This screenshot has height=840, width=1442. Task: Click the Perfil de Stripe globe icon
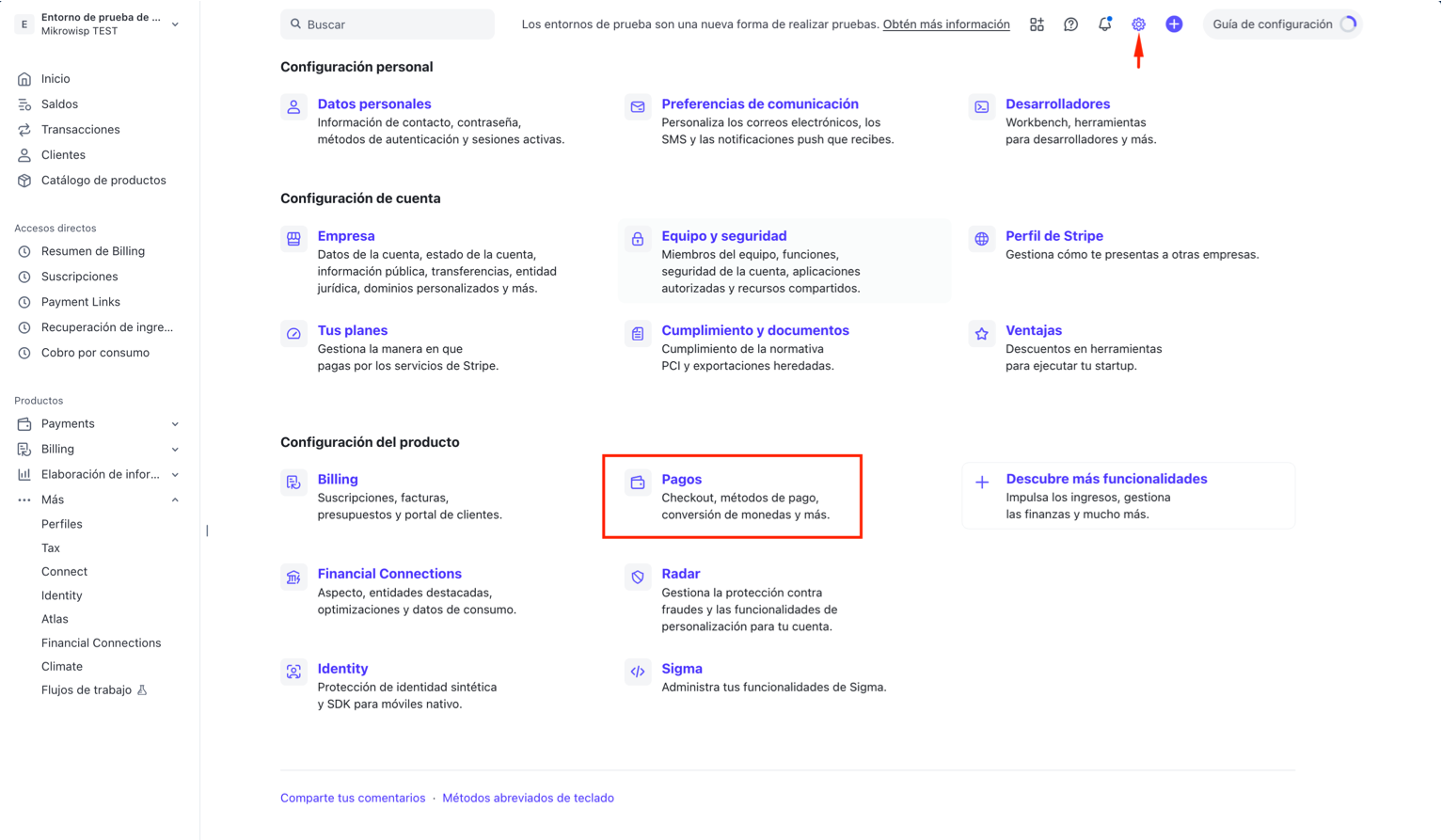coord(982,239)
